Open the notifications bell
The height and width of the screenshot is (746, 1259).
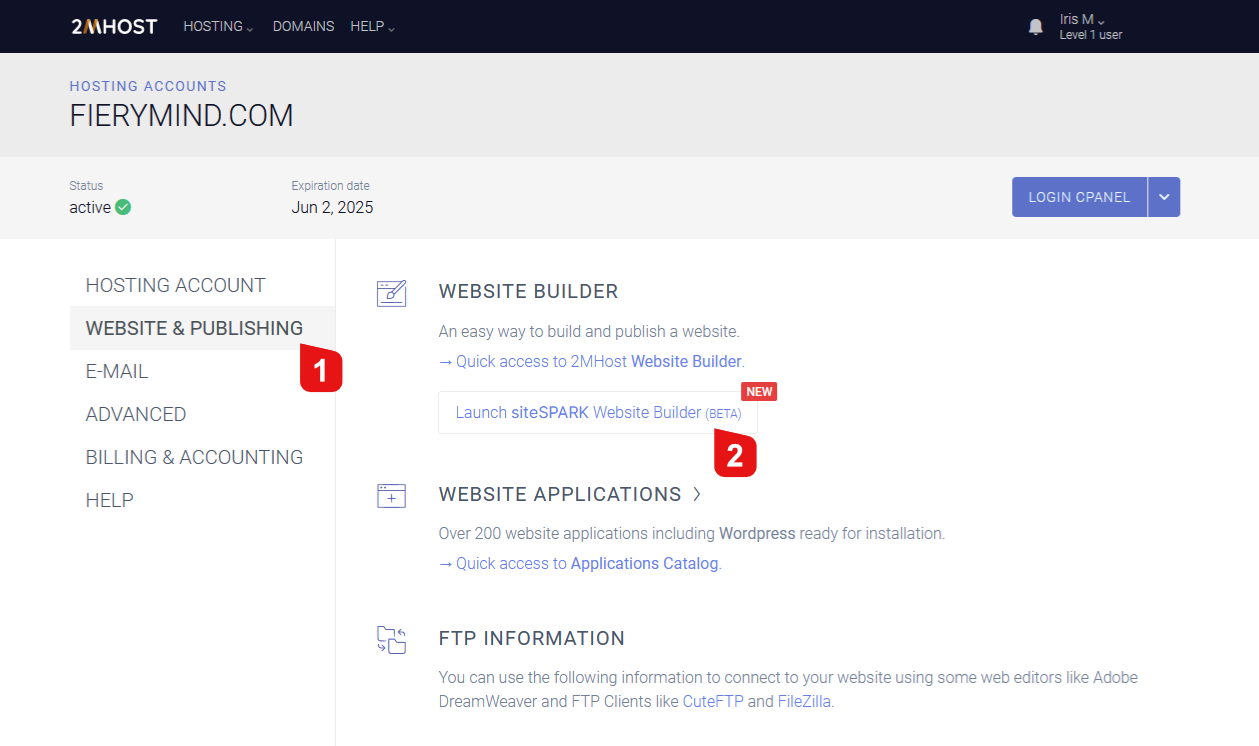tap(1035, 27)
